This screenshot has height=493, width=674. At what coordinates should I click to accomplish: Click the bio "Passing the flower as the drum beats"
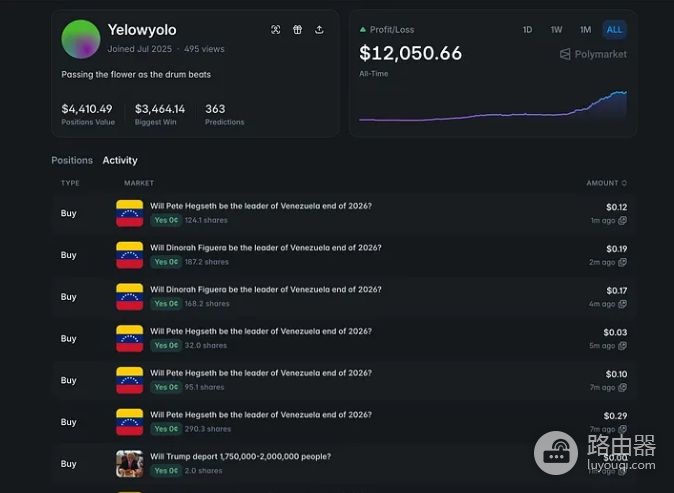136,74
